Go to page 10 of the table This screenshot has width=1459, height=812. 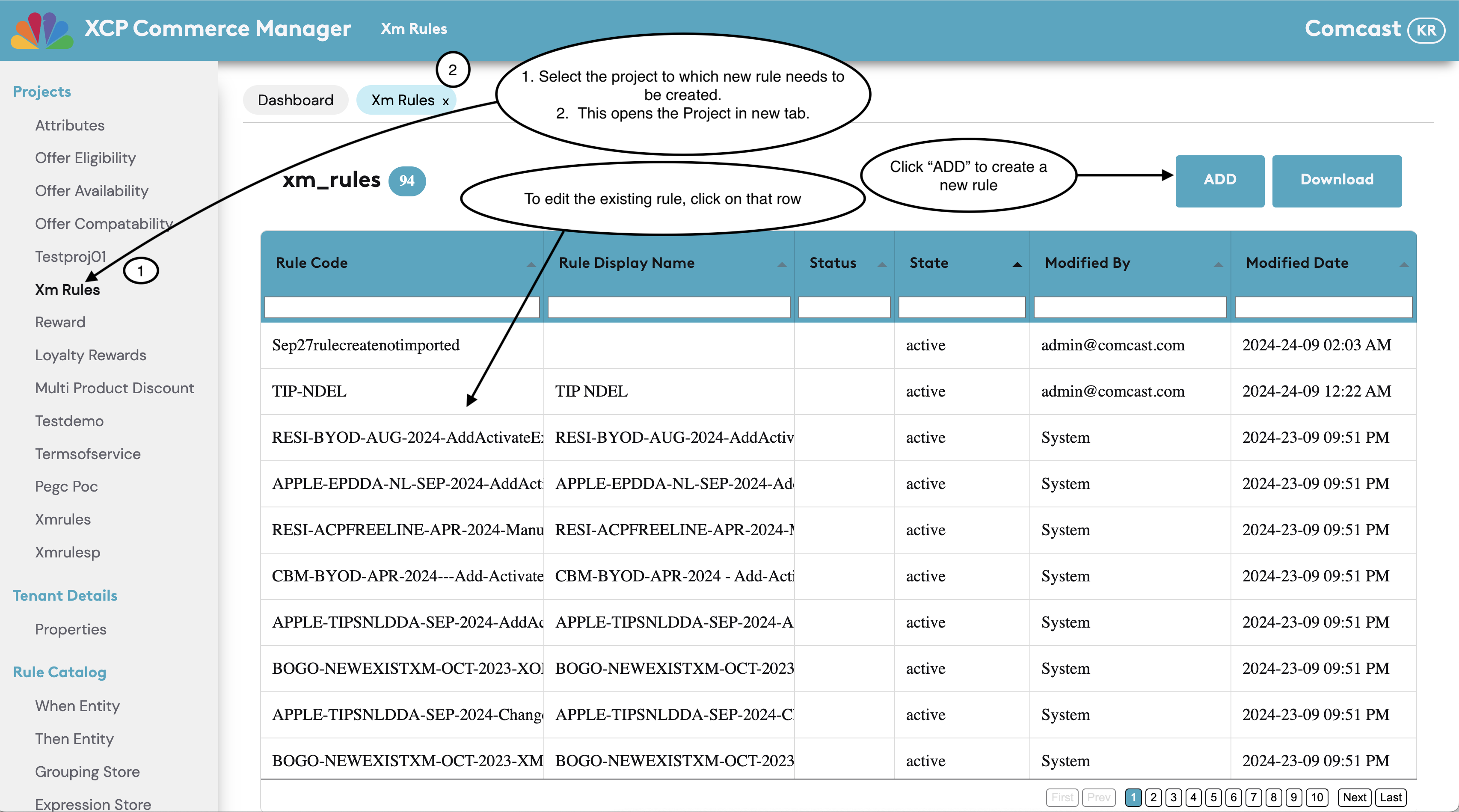pyautogui.click(x=1317, y=797)
